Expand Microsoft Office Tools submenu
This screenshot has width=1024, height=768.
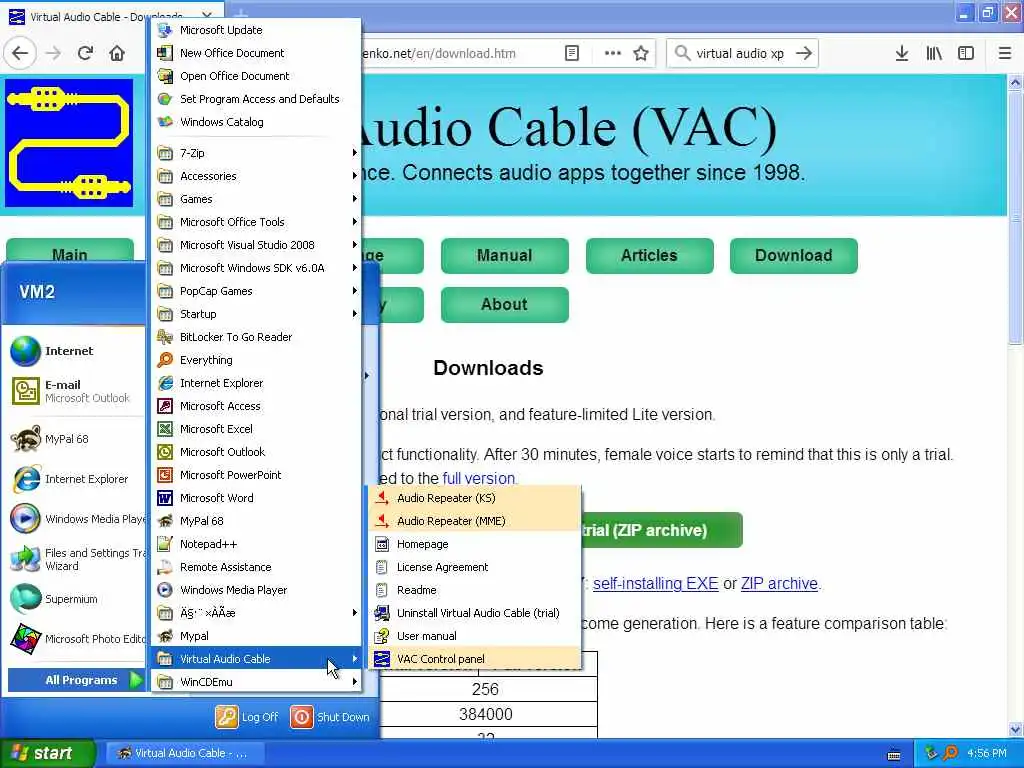(257, 222)
